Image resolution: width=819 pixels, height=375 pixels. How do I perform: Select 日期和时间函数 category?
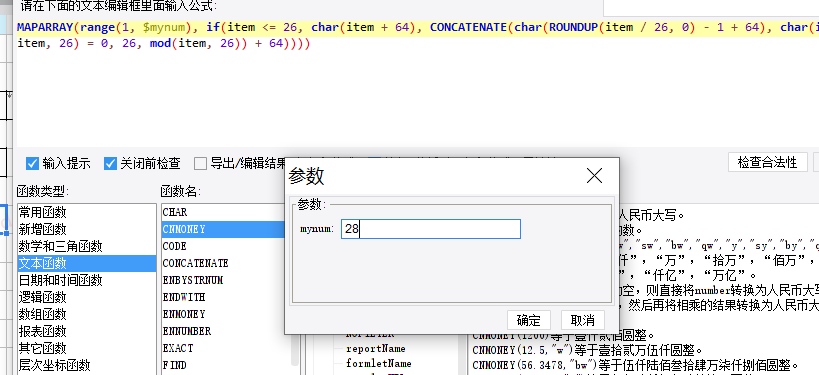pos(87,280)
